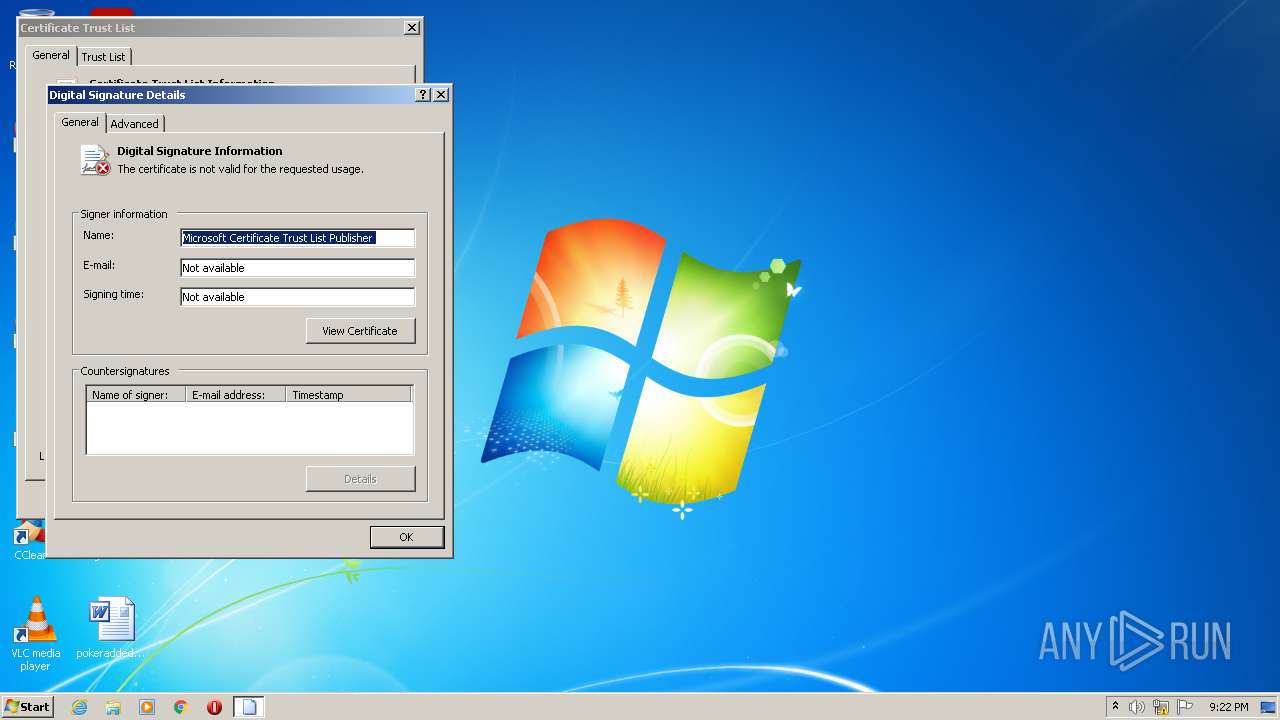Click the OK button
Image resolution: width=1280 pixels, height=720 pixels.
pos(407,537)
